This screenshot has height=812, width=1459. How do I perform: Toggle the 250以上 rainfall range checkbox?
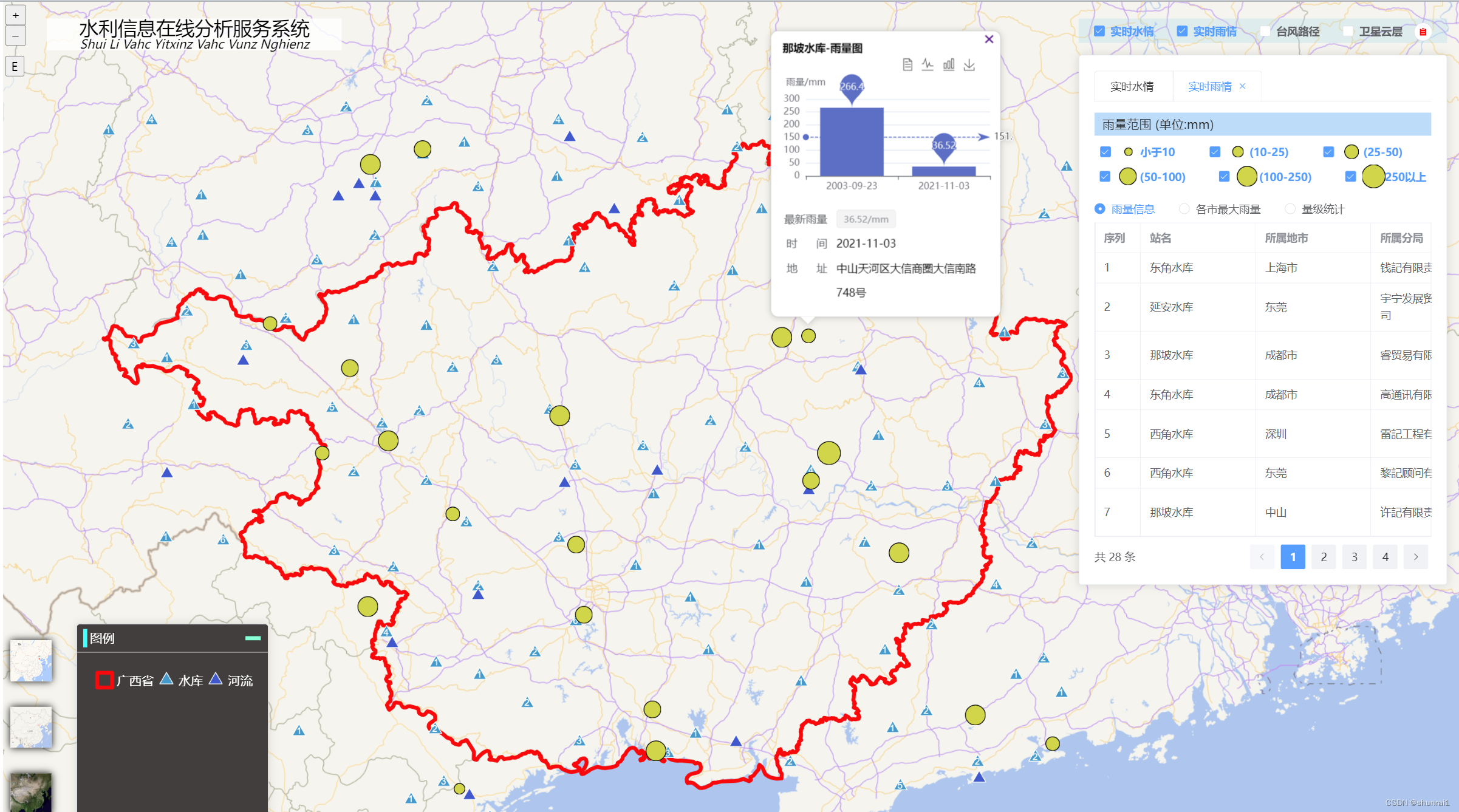pos(1350,177)
